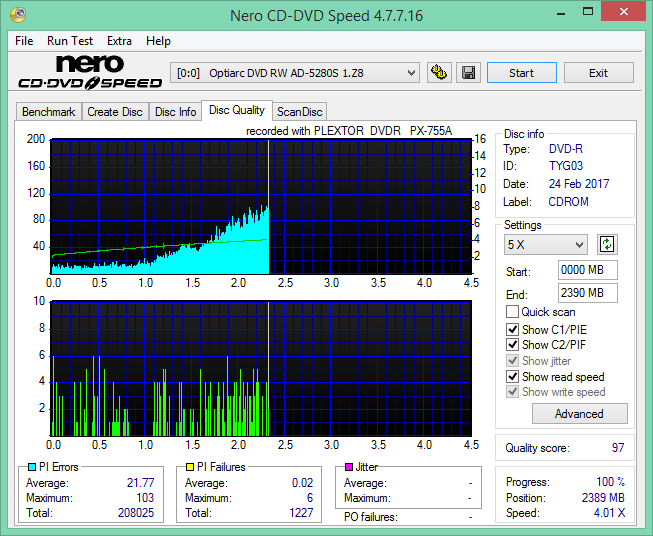Image resolution: width=653 pixels, height=536 pixels.
Task: Select the Disc Quality tab
Action: point(237,110)
